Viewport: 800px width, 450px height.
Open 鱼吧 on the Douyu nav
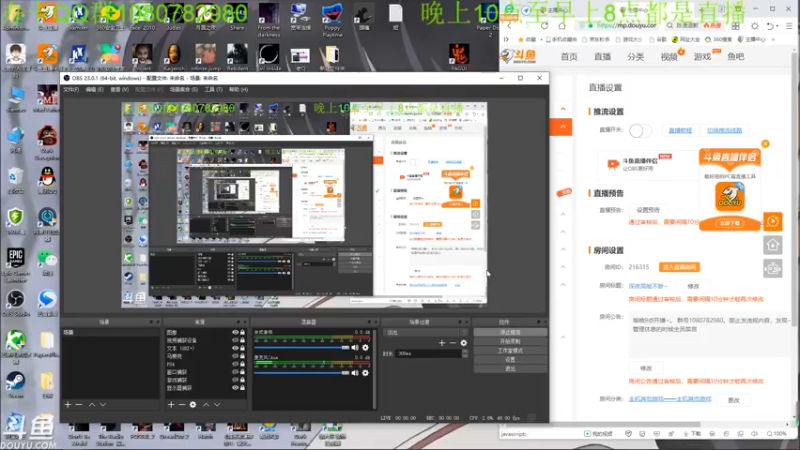coord(736,57)
